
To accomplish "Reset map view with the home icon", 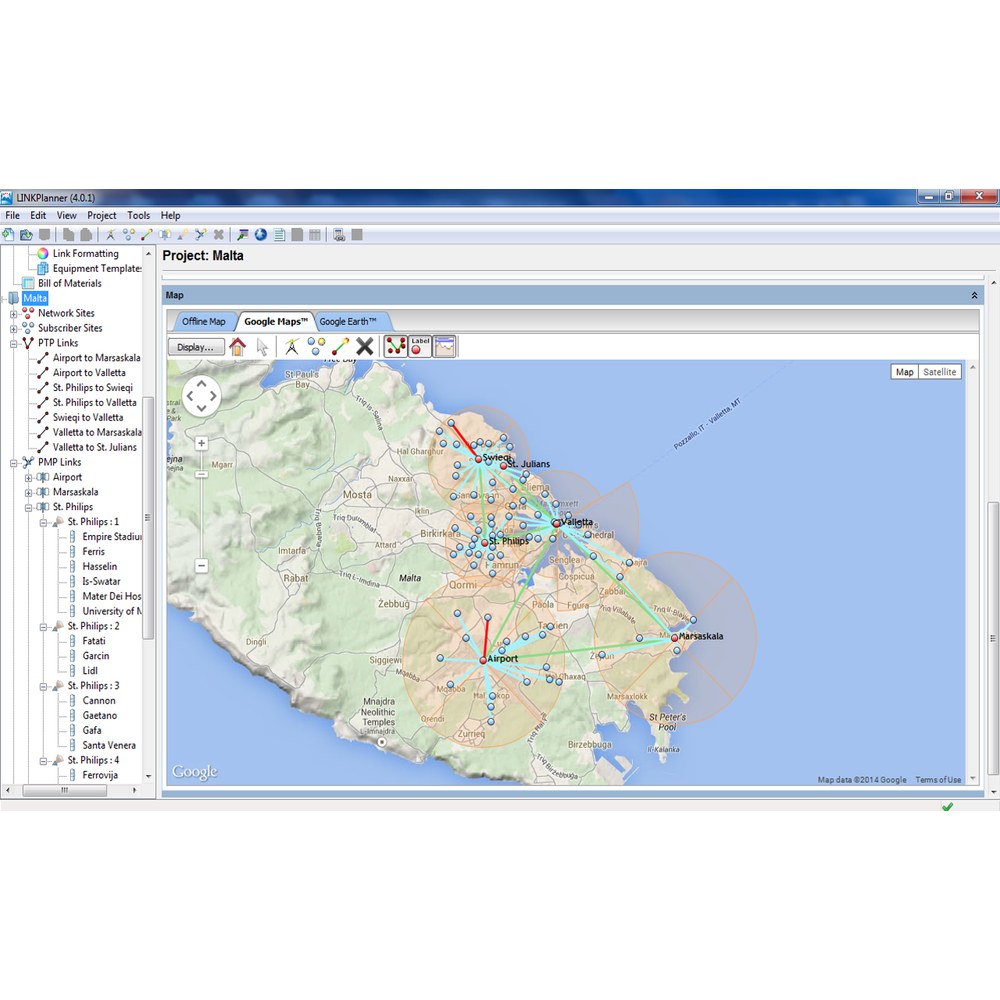I will [x=237, y=346].
